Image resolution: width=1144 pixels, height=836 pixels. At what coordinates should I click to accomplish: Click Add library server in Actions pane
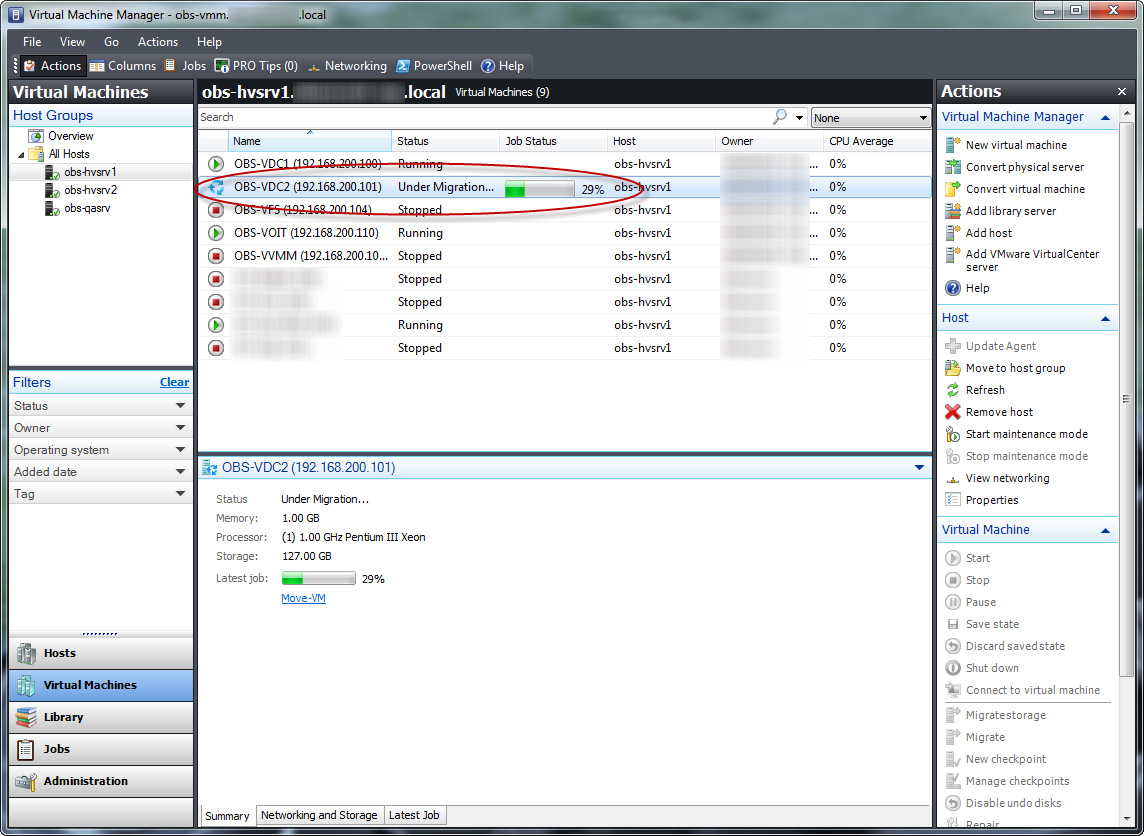[1010, 210]
